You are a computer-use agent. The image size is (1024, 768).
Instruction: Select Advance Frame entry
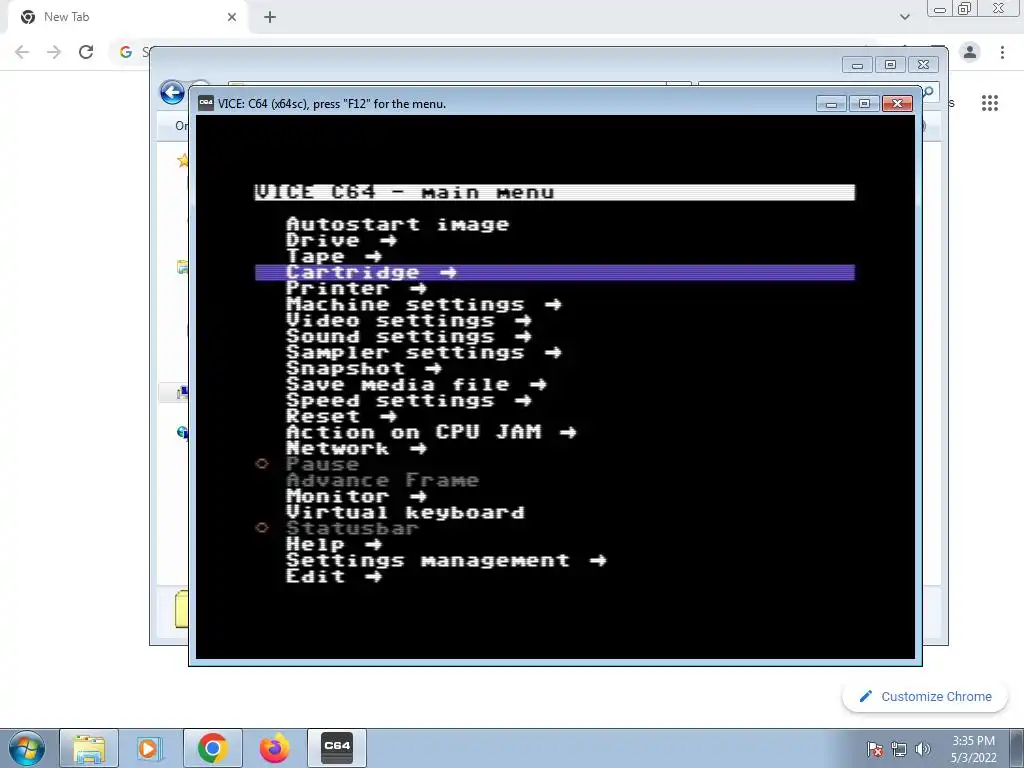click(383, 480)
